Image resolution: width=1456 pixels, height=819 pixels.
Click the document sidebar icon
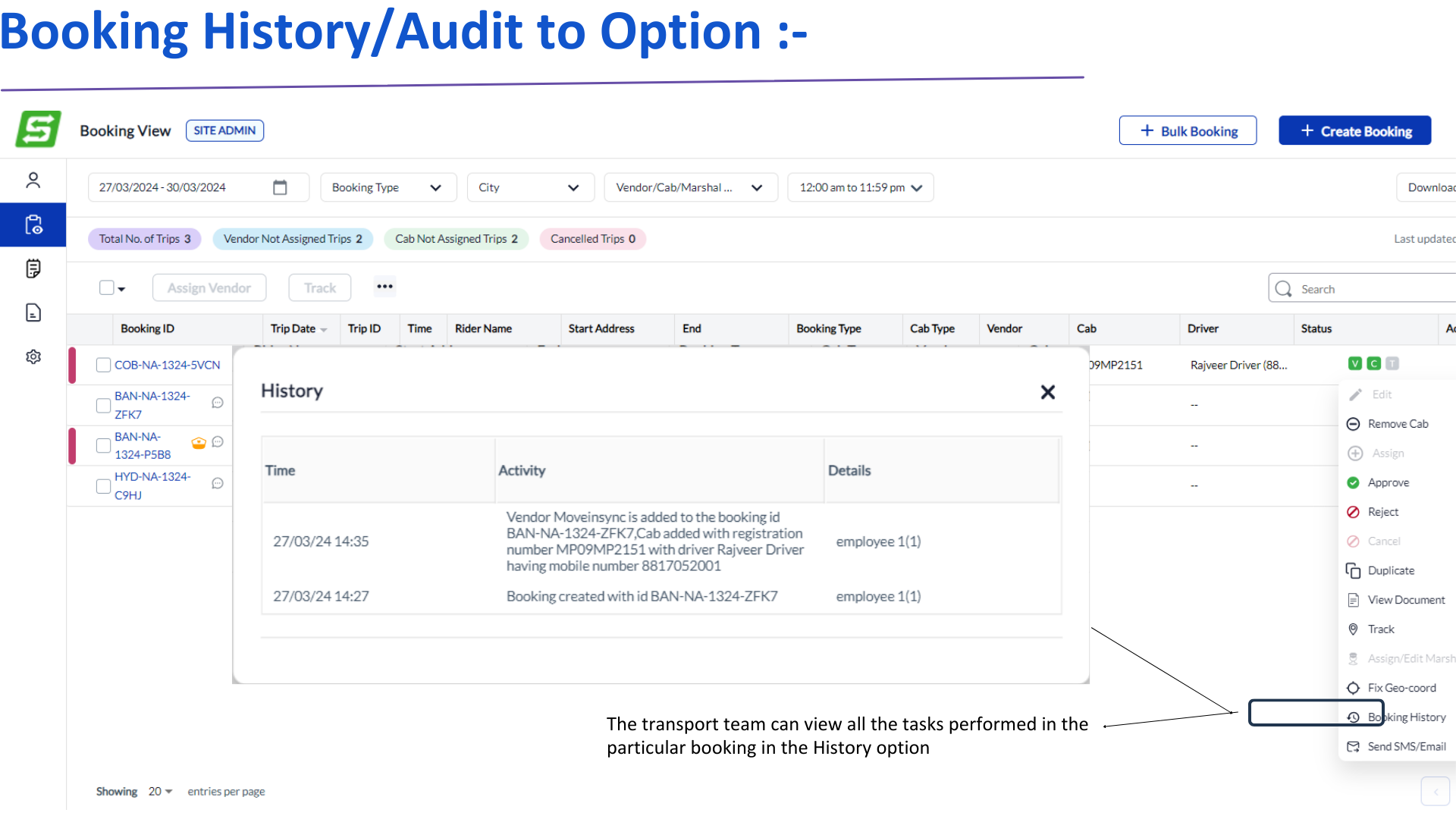[x=33, y=312]
